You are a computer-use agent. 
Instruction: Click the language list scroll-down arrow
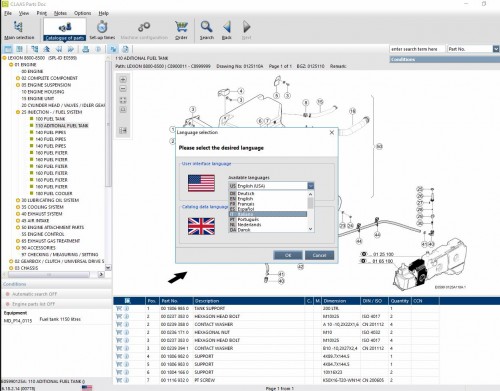pos(310,229)
